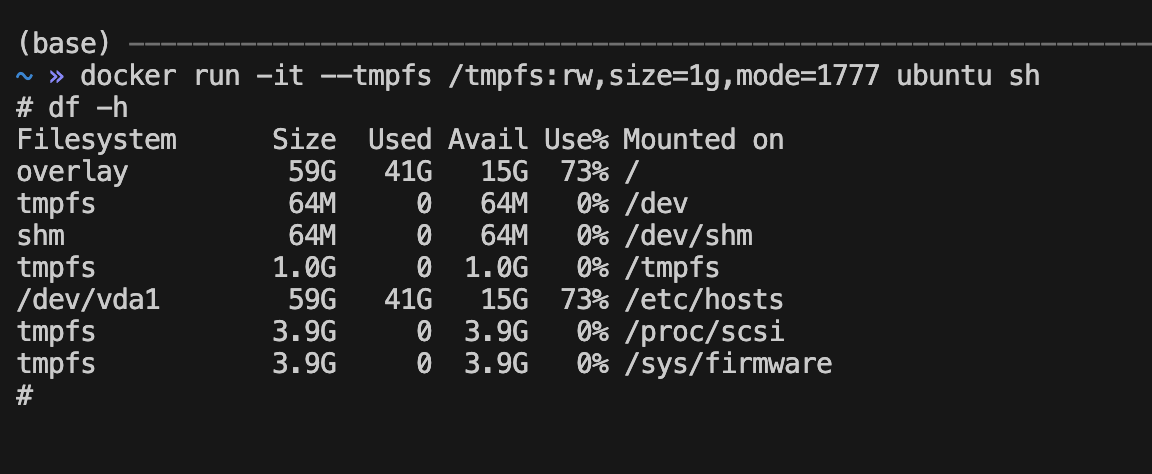1152x474 pixels.
Task: Click the "Mounted on" column header
Action: (x=703, y=140)
